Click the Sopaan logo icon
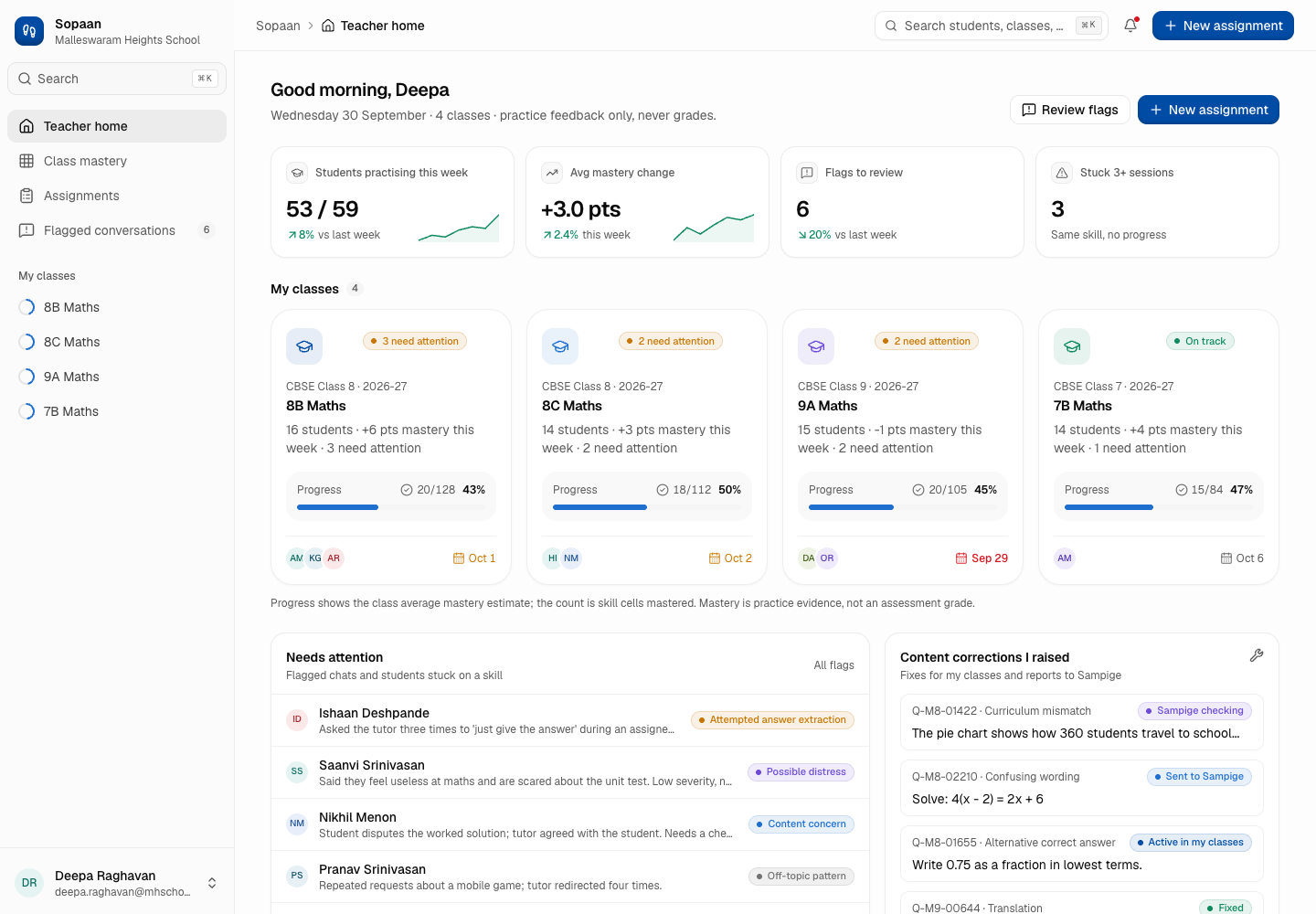The height and width of the screenshot is (914, 1316). tap(29, 31)
